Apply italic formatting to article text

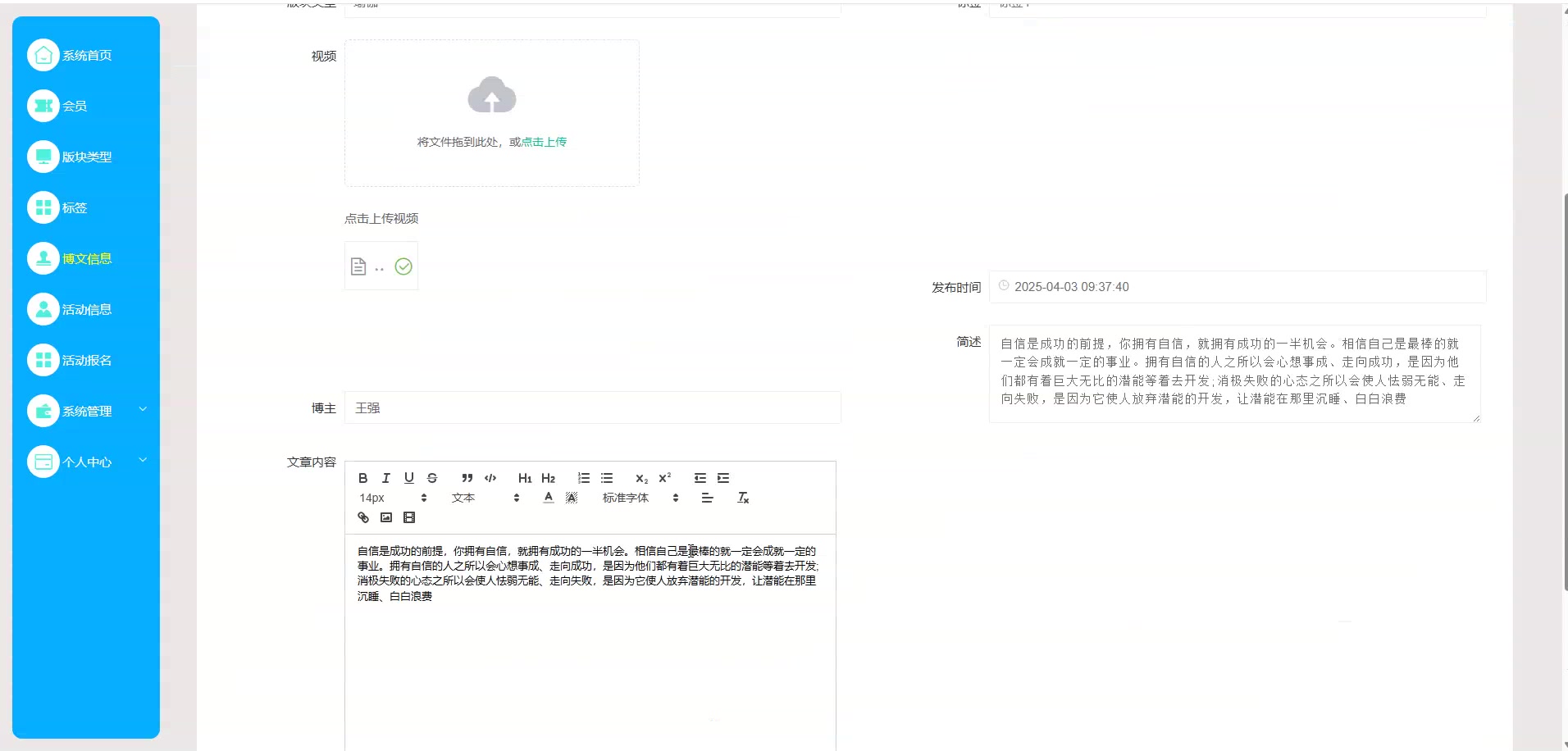[x=385, y=478]
